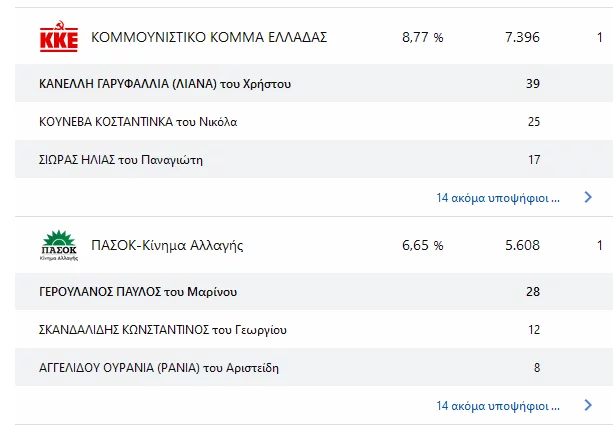The image size is (613, 425).
Task: Click the KKE total of 7.396 votes
Action: (x=522, y=38)
